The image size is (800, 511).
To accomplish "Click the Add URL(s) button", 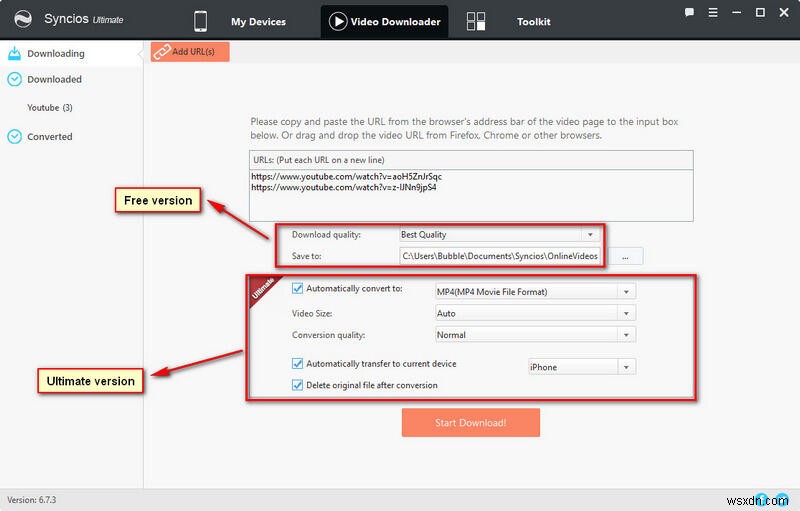I will coord(190,52).
